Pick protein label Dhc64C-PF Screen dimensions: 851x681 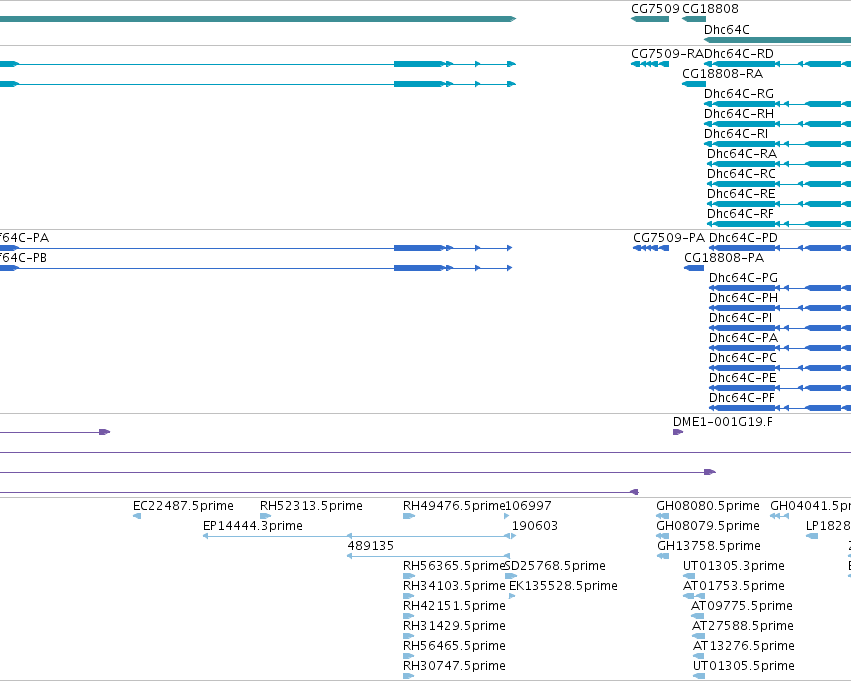[x=742, y=399]
